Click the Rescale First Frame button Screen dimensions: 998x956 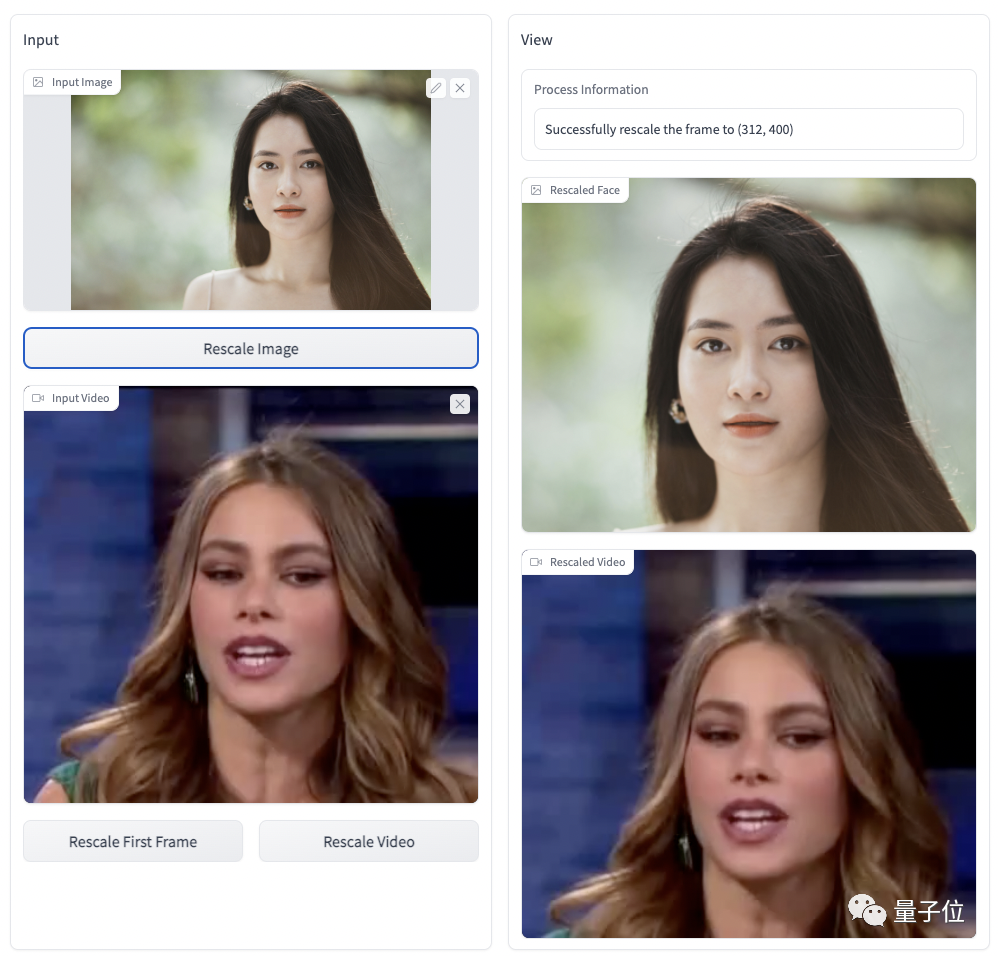(x=133, y=841)
